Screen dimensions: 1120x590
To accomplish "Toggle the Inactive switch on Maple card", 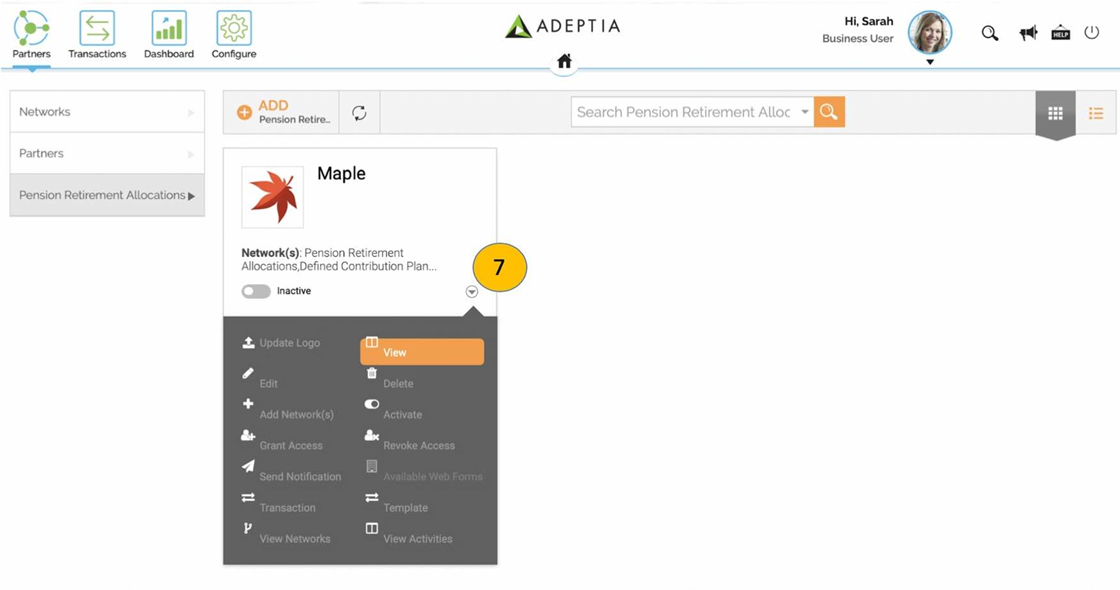I will click(256, 291).
